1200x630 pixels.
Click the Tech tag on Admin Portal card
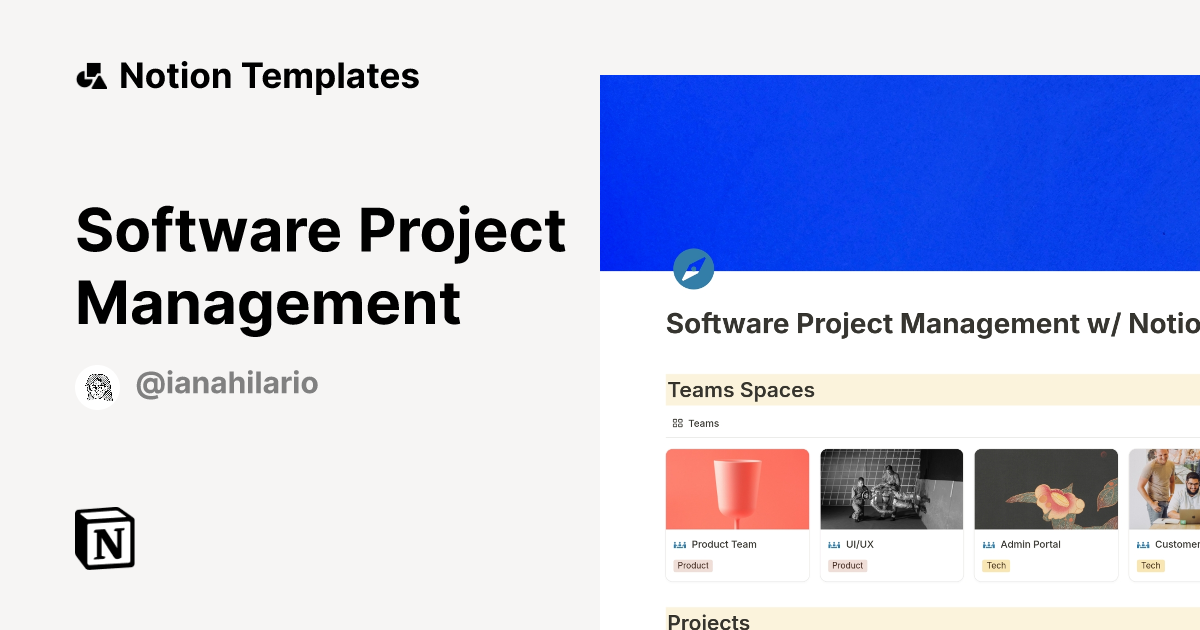[996, 565]
